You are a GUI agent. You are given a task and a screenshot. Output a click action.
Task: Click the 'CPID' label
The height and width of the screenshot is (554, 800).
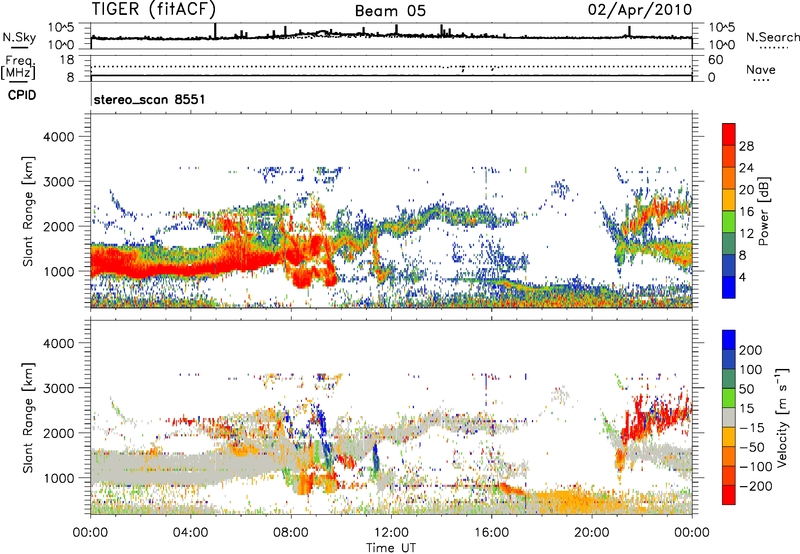22,95
